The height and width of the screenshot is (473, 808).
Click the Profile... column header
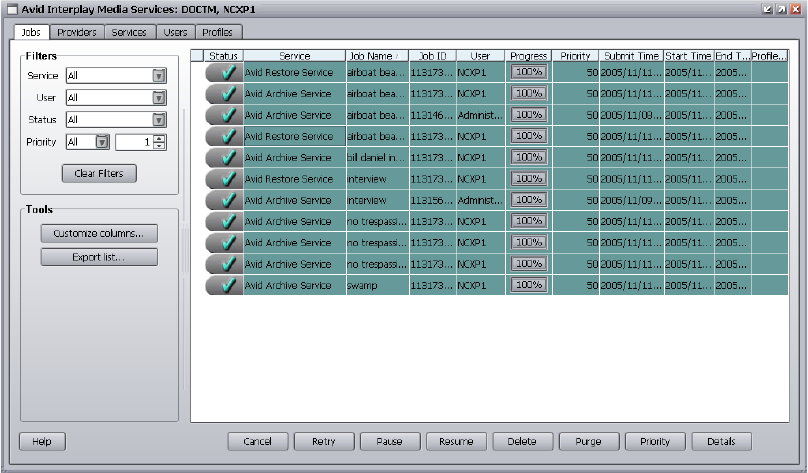click(x=769, y=56)
